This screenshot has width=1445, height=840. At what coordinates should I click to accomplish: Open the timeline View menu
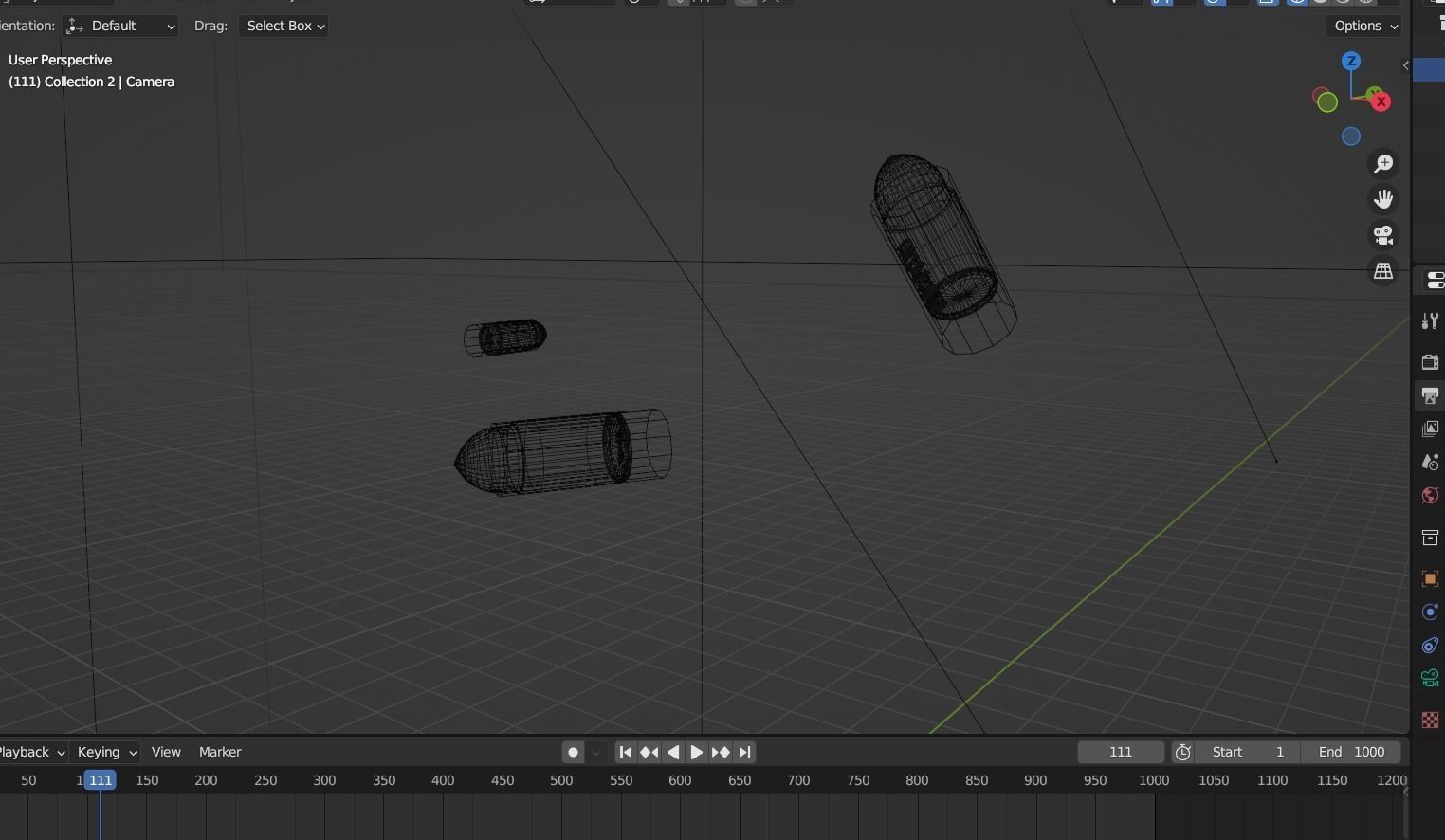166,752
